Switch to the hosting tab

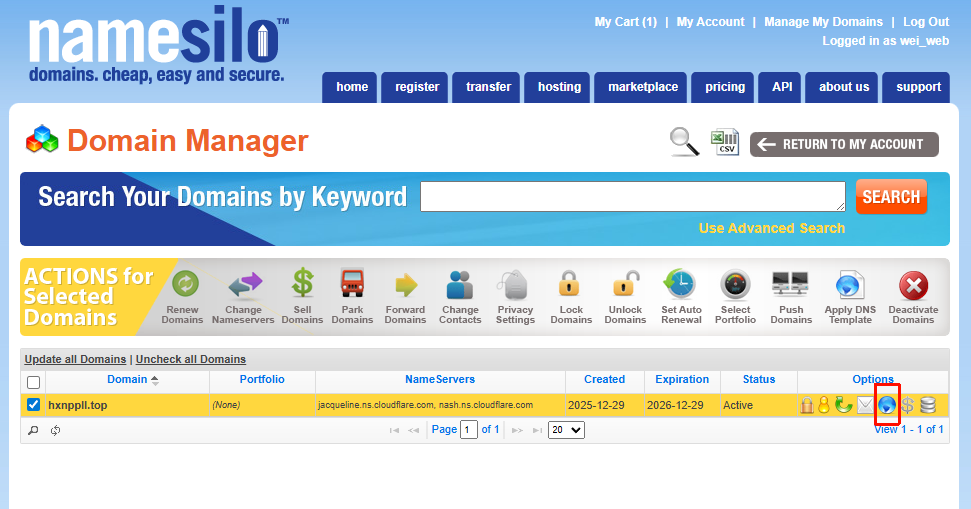click(557, 87)
